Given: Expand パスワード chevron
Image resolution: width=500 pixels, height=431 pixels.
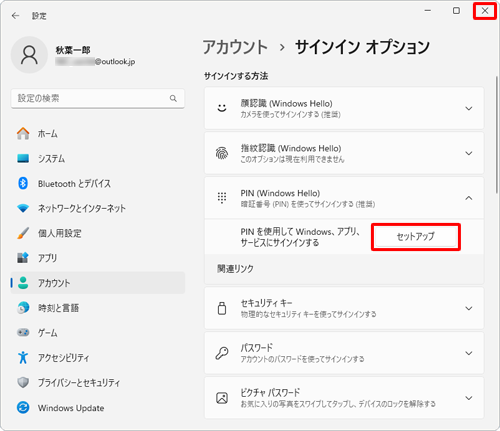Looking at the screenshot, I should (469, 353).
